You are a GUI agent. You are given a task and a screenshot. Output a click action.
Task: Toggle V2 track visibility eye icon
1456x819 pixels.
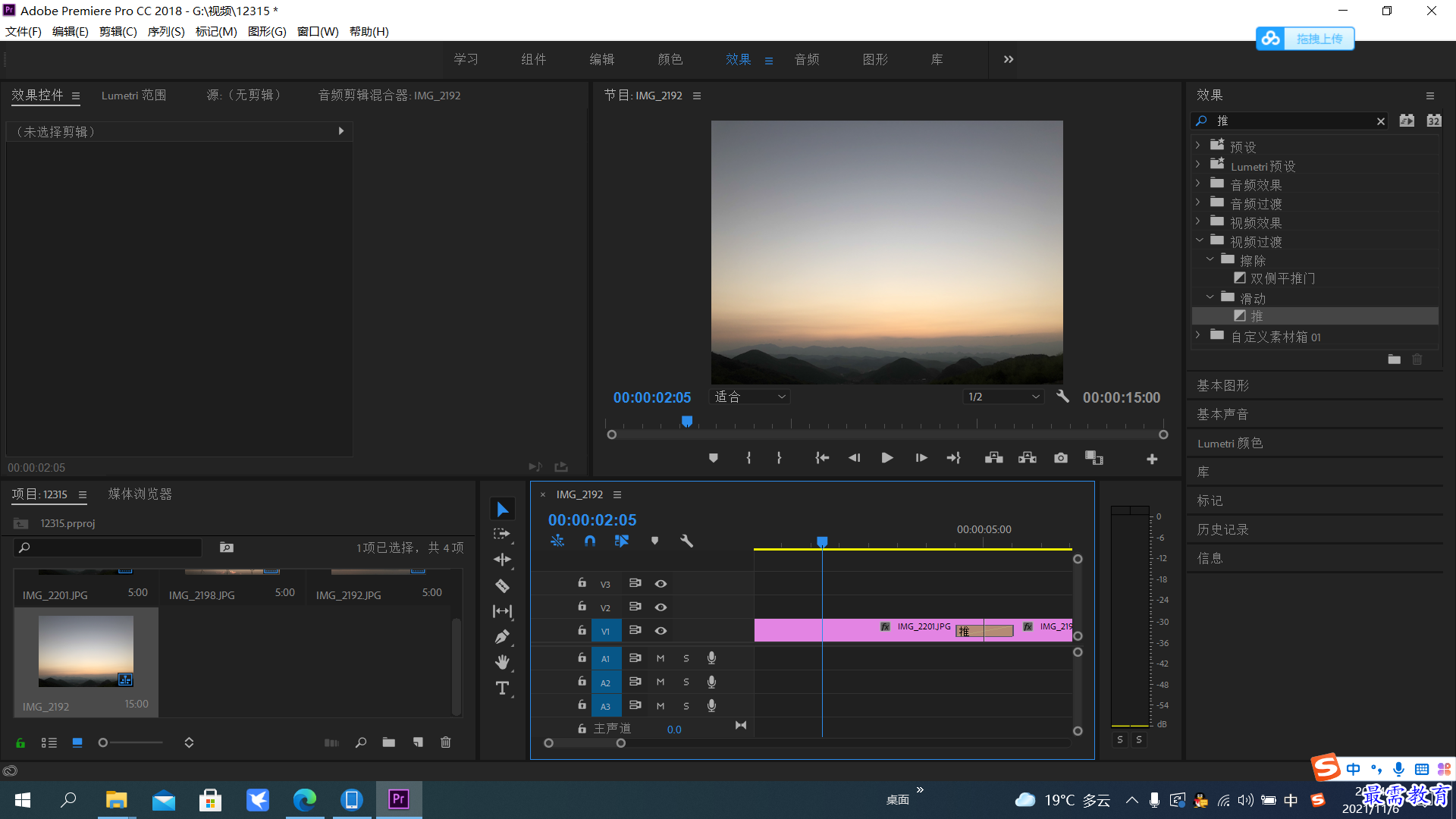tap(660, 607)
